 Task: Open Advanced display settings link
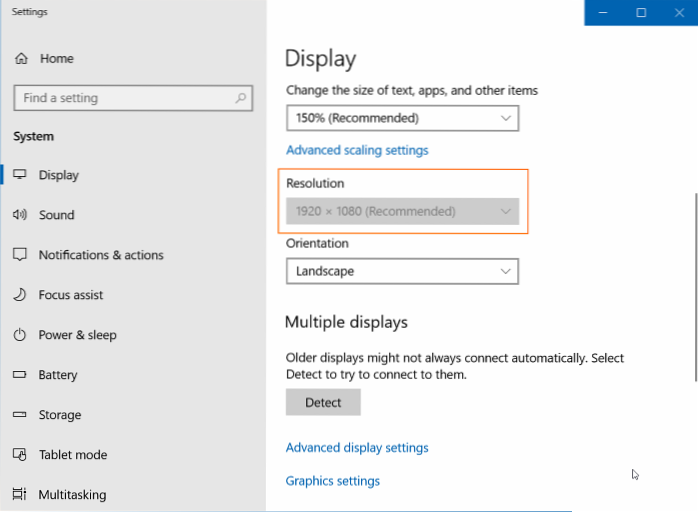click(357, 448)
